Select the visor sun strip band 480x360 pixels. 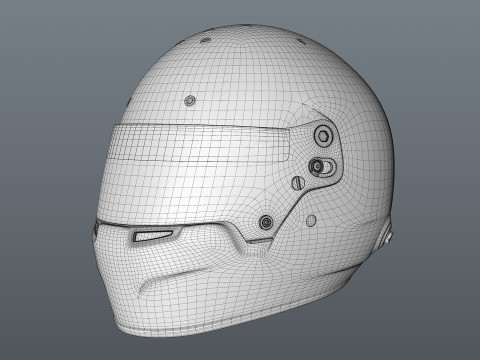pos(199,143)
